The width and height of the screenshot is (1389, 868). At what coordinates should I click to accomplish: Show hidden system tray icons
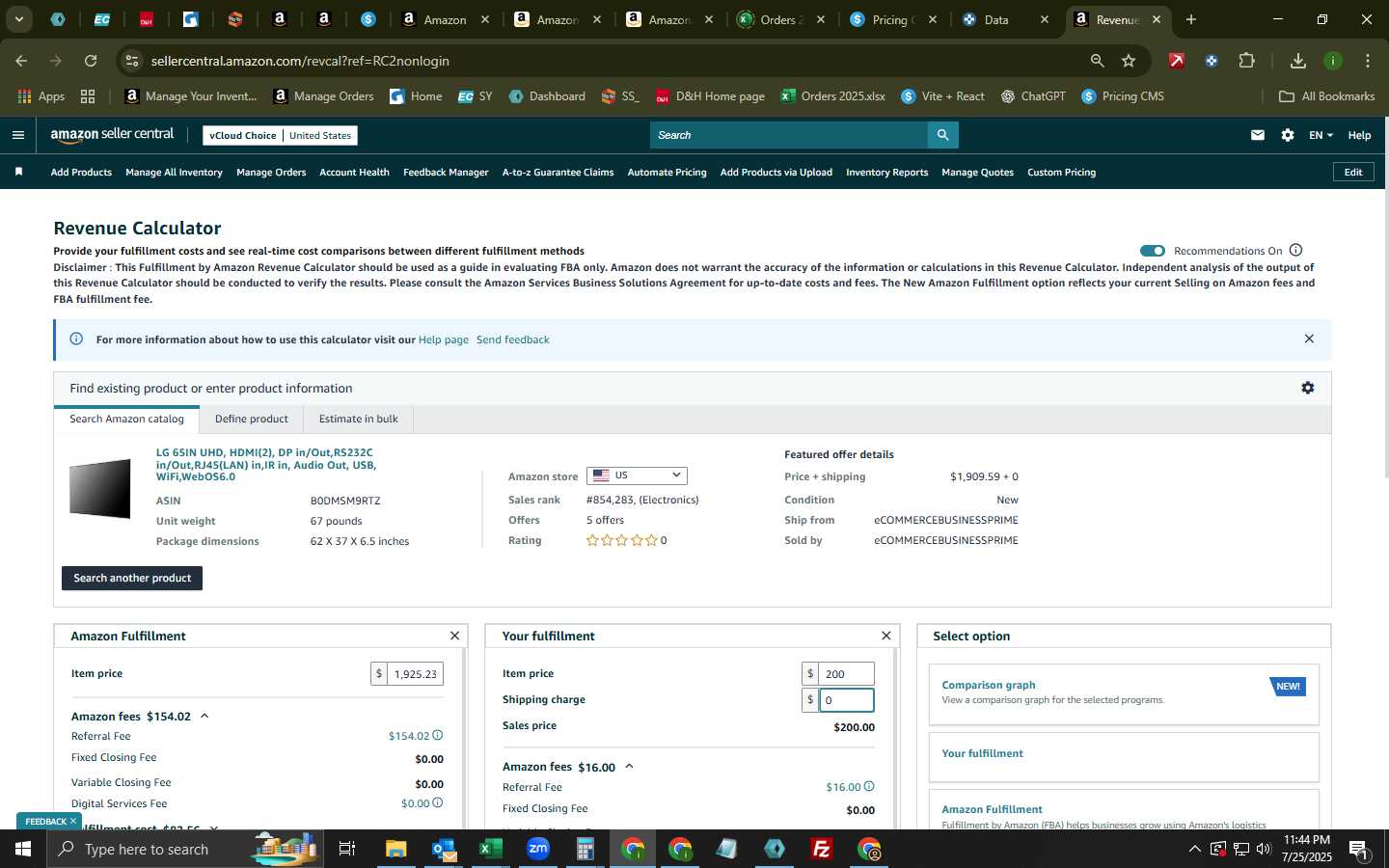(1194, 849)
